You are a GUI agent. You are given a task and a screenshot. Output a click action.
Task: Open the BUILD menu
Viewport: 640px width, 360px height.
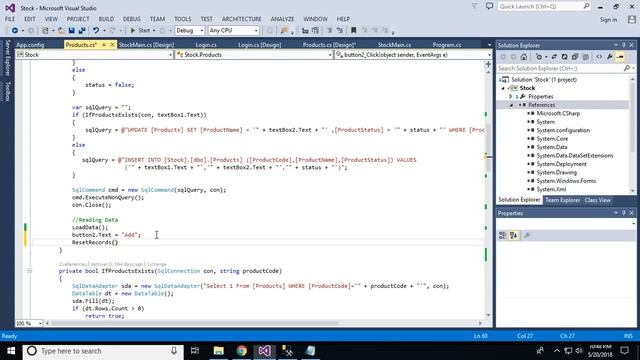[106, 19]
